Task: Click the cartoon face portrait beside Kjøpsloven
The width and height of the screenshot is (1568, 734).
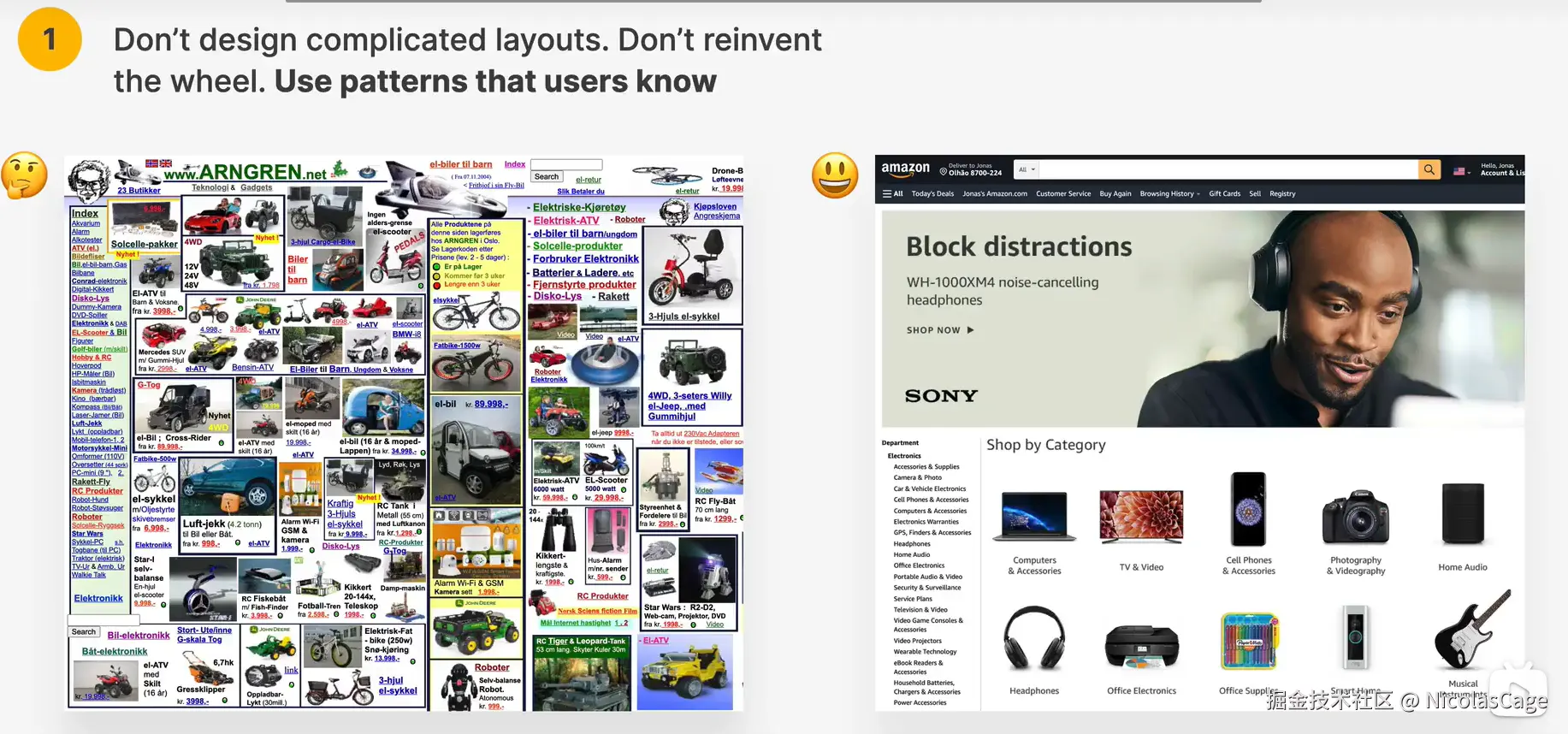Action: tap(673, 211)
